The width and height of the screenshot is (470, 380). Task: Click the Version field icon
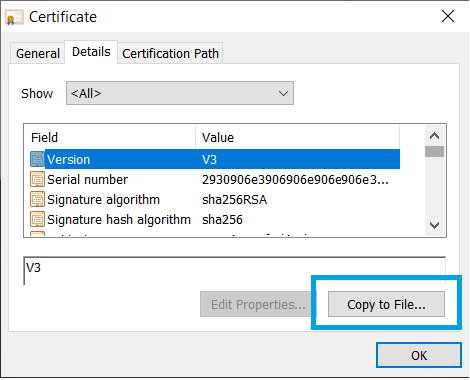[x=37, y=159]
